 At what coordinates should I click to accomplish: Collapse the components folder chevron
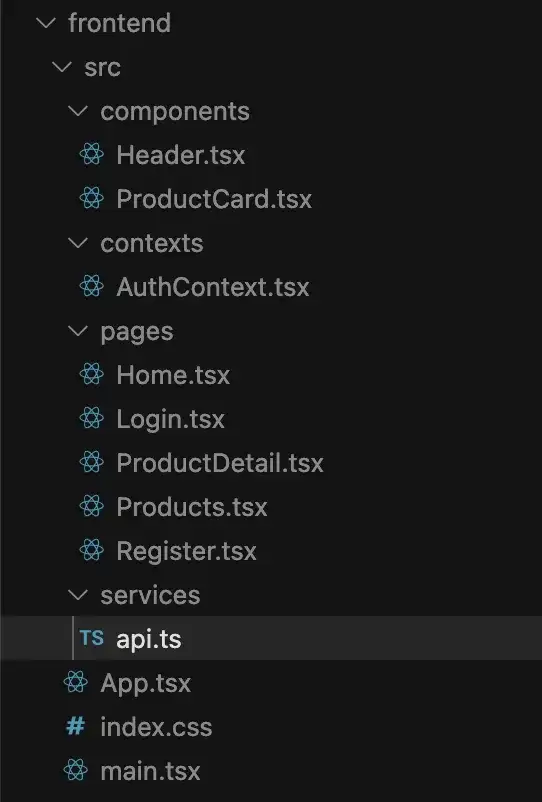click(78, 111)
